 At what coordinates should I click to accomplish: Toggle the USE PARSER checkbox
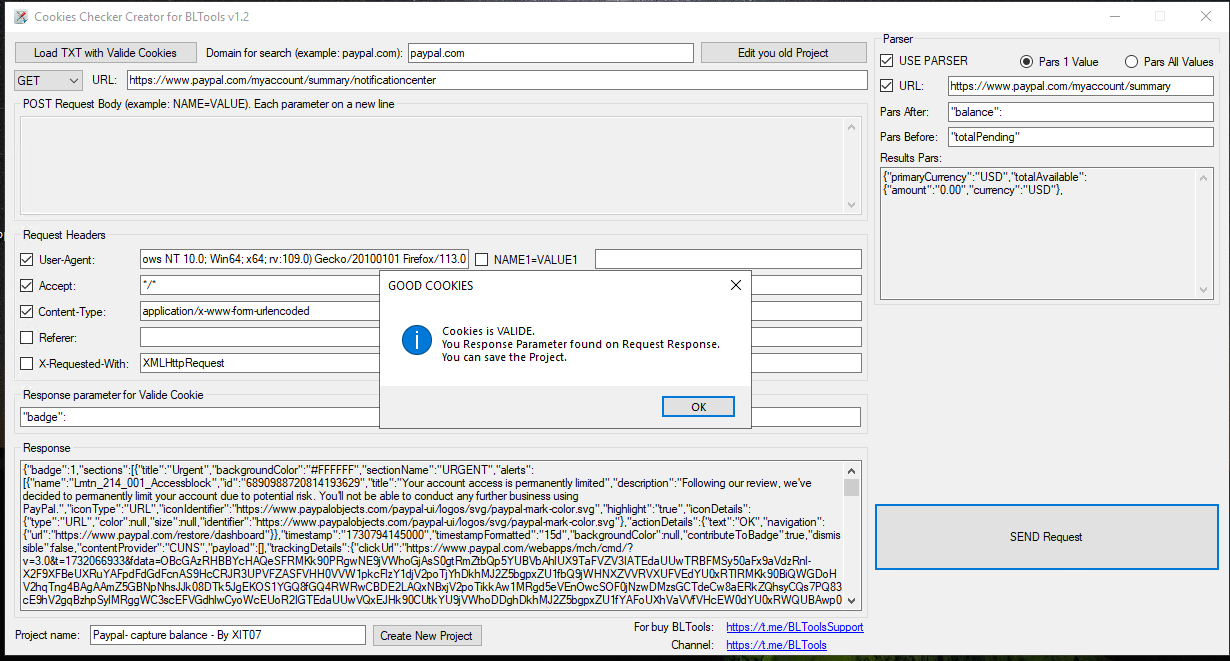886,61
